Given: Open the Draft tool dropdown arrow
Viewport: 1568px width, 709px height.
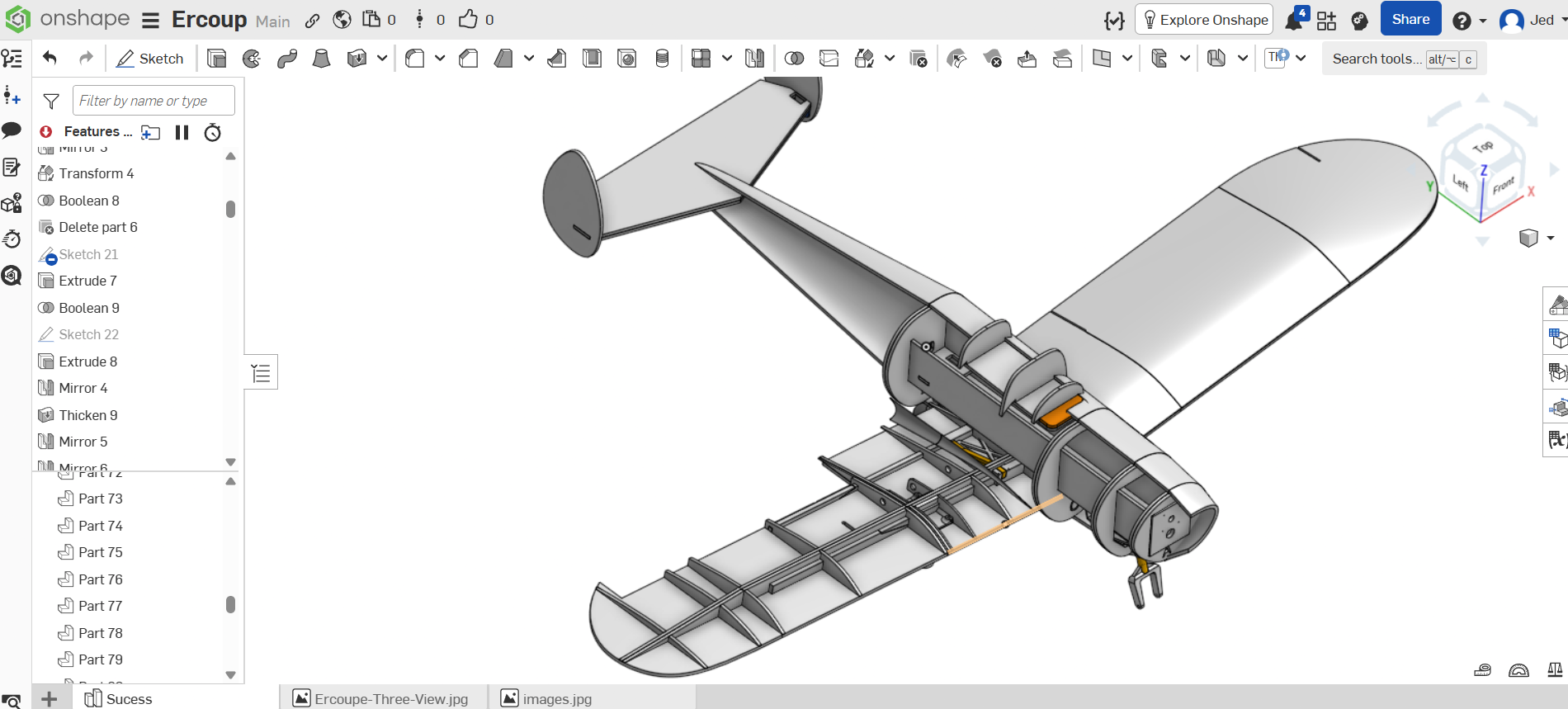Looking at the screenshot, I should tap(528, 59).
